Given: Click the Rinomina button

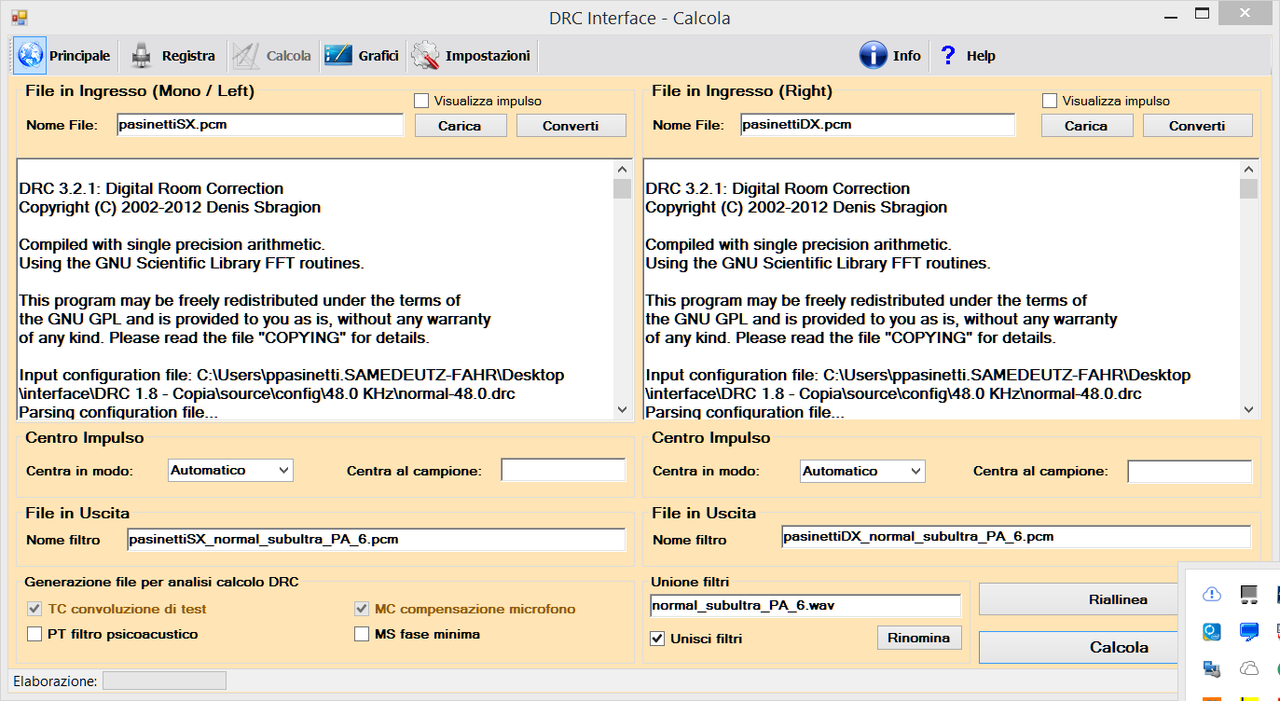Looking at the screenshot, I should pyautogui.click(x=919, y=638).
